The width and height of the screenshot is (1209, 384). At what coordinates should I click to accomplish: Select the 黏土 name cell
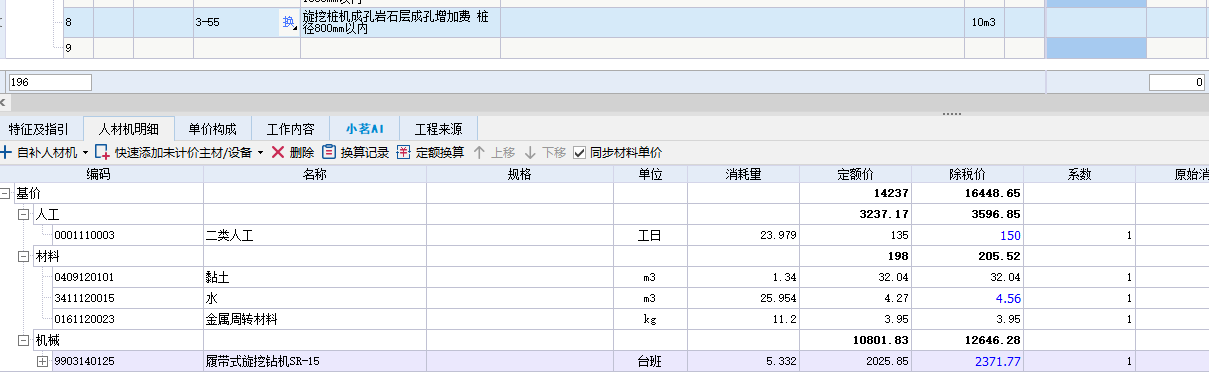[315, 277]
